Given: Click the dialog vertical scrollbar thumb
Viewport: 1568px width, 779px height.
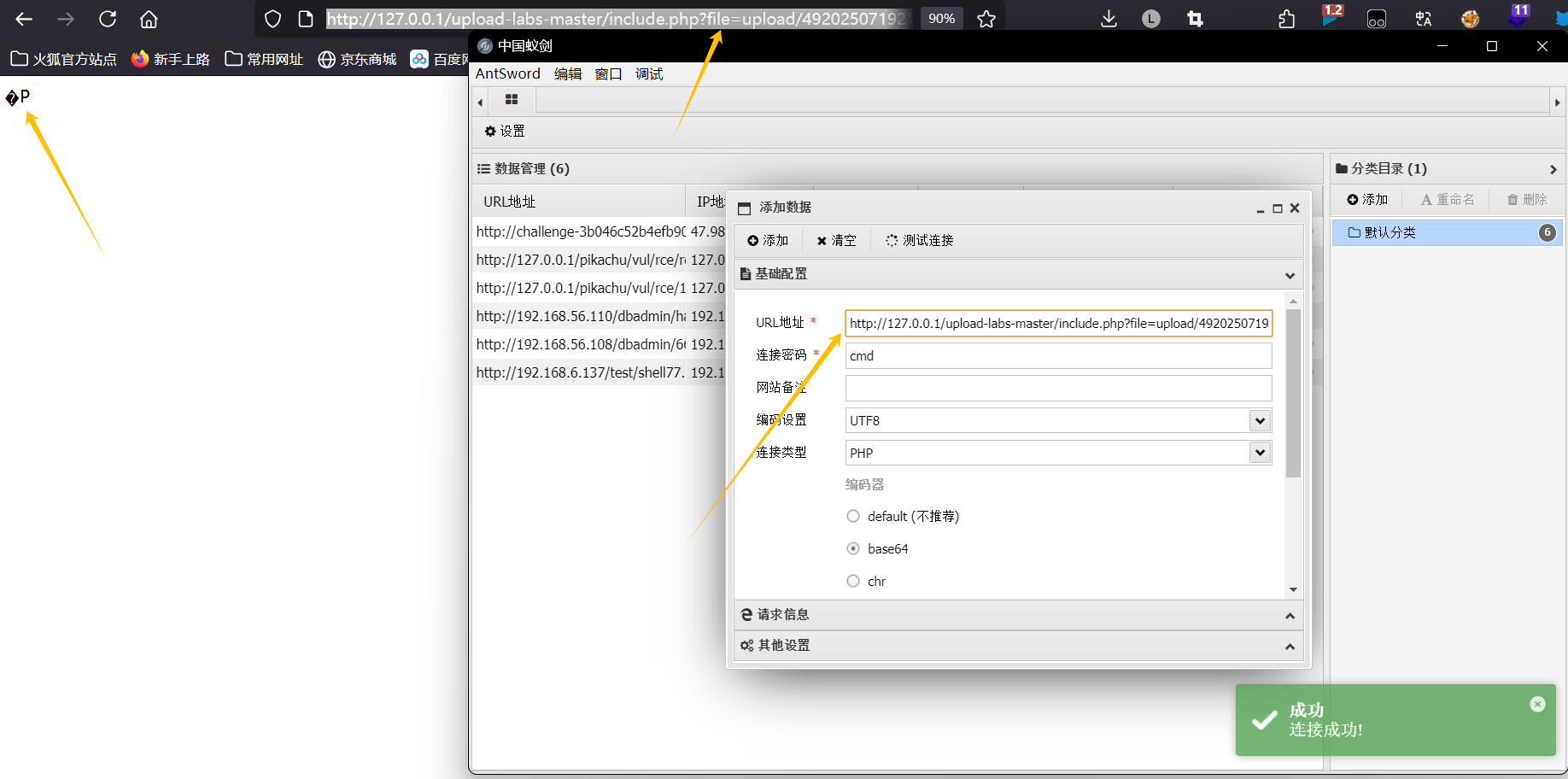Looking at the screenshot, I should pyautogui.click(x=1293, y=393).
